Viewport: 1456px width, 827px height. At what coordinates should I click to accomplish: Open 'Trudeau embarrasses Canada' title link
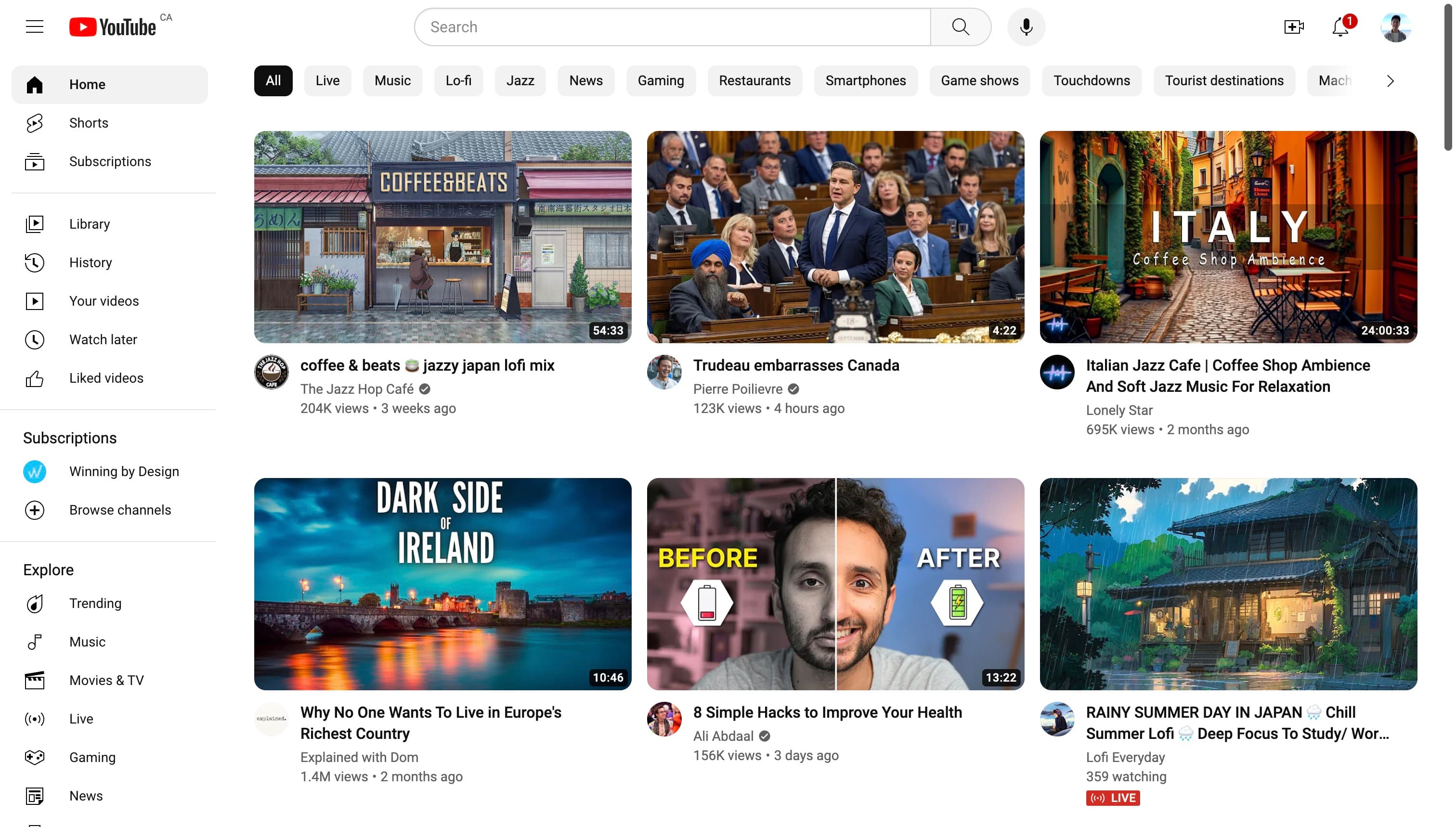[796, 365]
